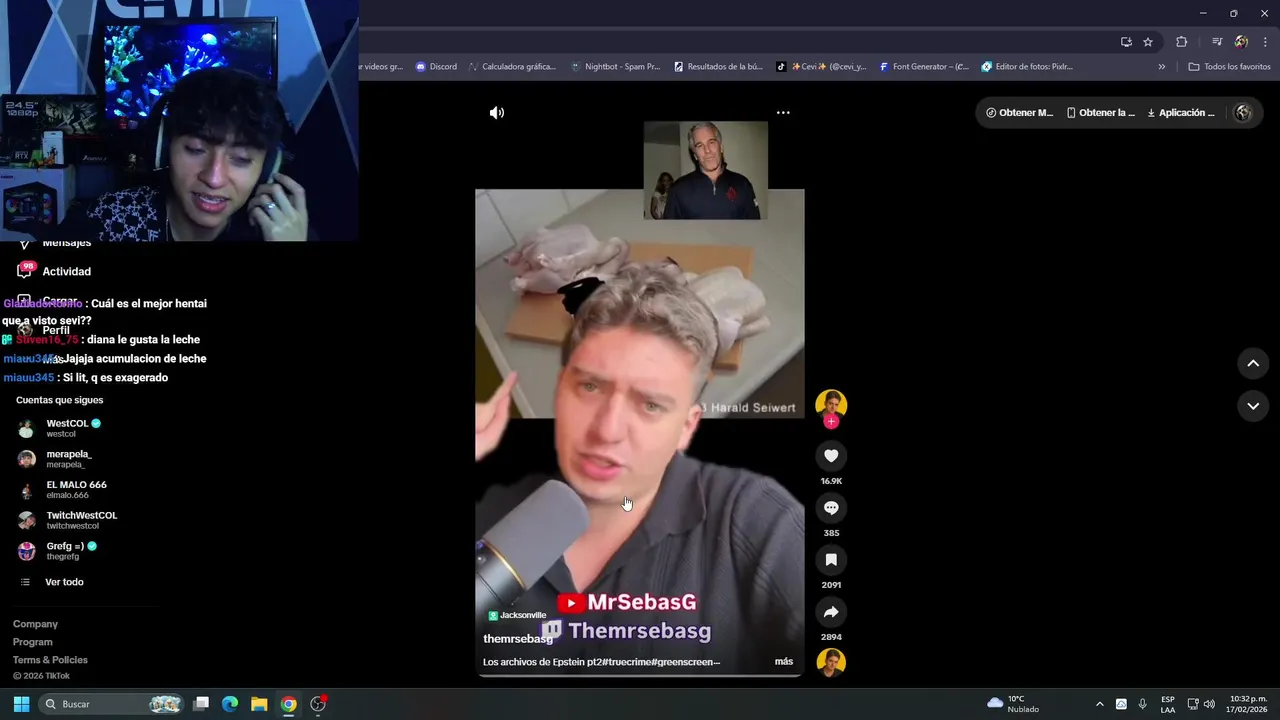This screenshot has height=720, width=1280.
Task: Open the Chrome extensions puzzle icon
Action: pos(1181,42)
